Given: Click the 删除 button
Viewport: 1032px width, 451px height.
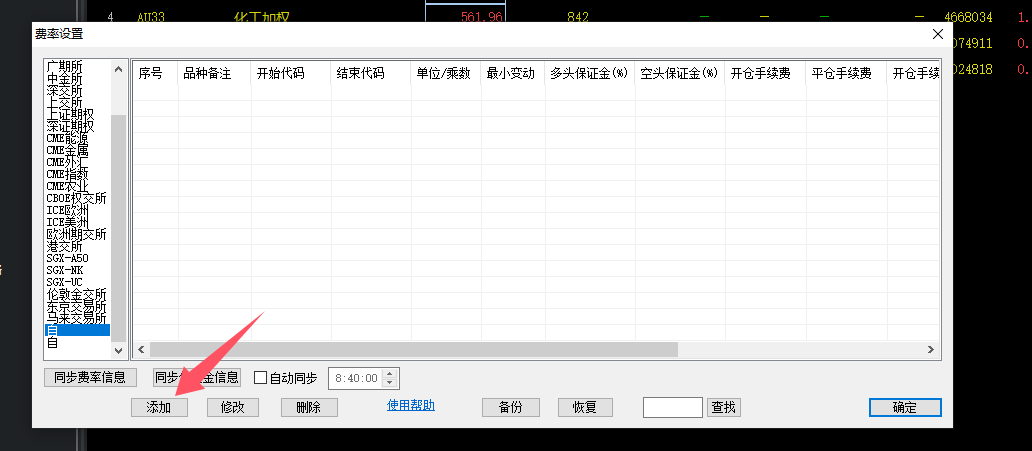Looking at the screenshot, I should (x=309, y=408).
